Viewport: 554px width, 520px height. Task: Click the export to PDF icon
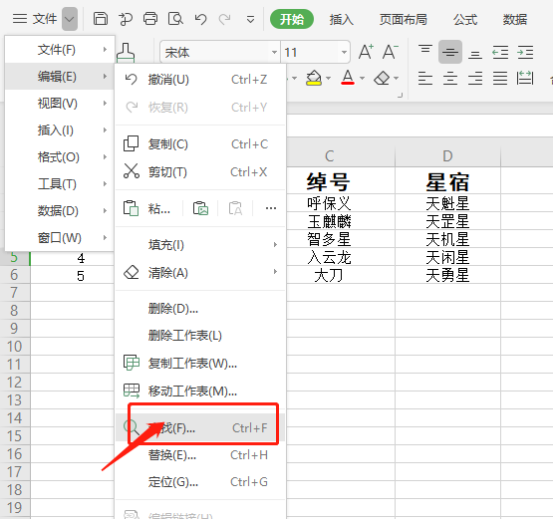(125, 19)
